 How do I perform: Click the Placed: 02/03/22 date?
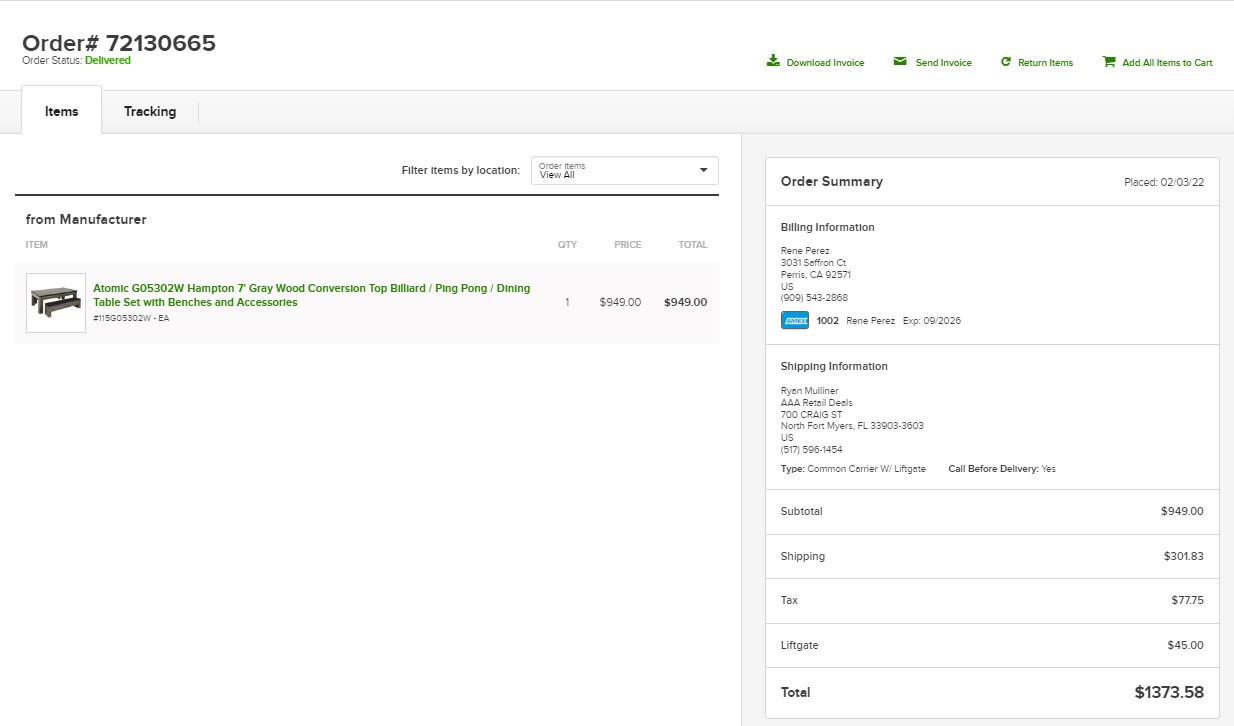point(1164,182)
